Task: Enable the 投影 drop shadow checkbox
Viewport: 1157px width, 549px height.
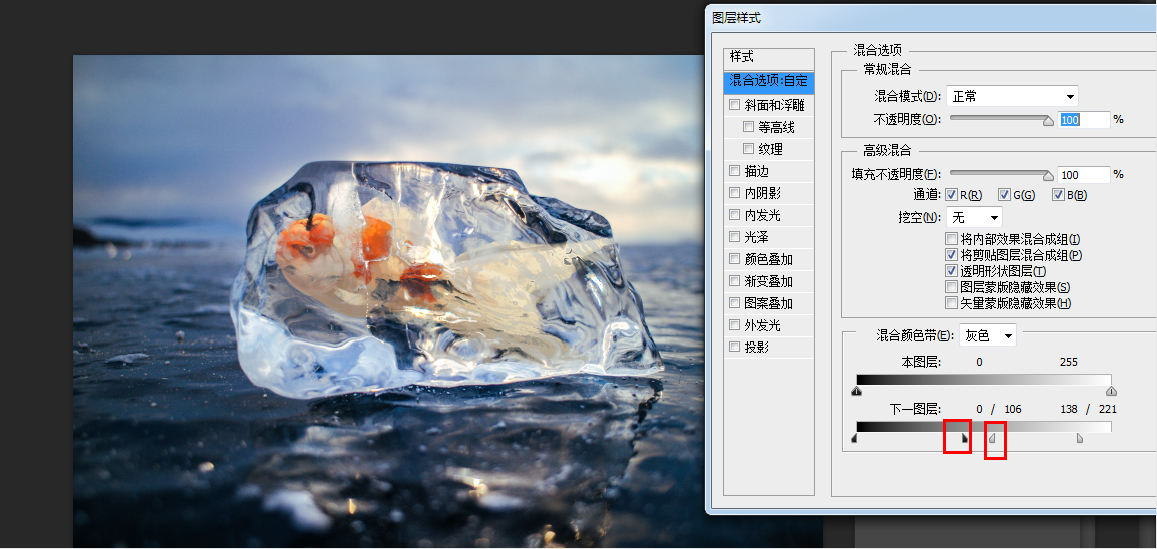Action: coord(735,347)
